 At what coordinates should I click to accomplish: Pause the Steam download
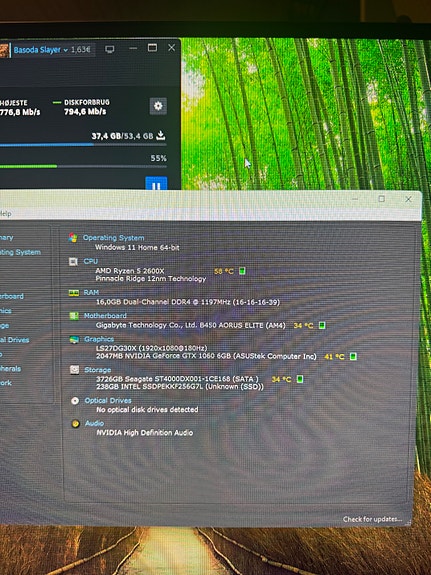coord(156,183)
